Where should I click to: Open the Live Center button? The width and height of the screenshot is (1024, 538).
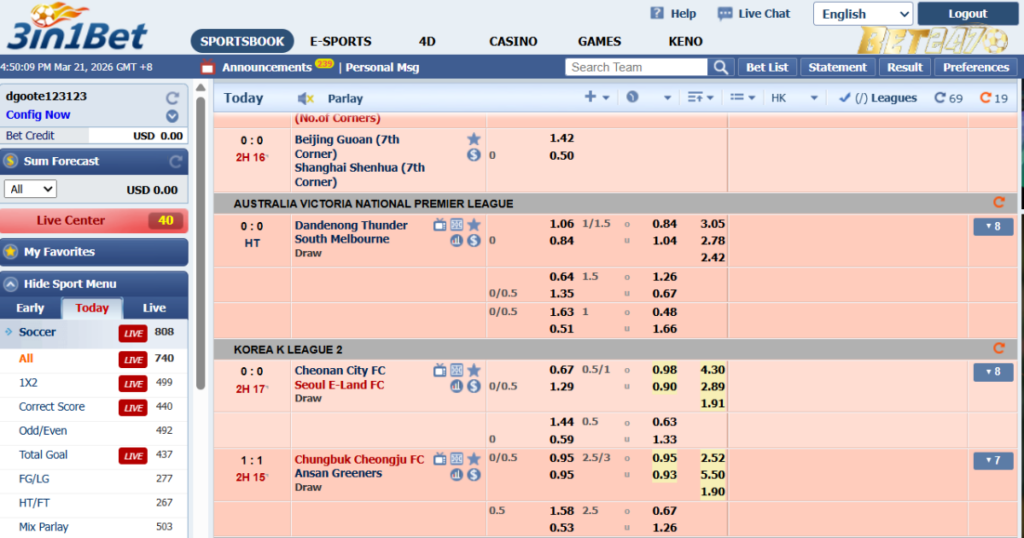94,221
